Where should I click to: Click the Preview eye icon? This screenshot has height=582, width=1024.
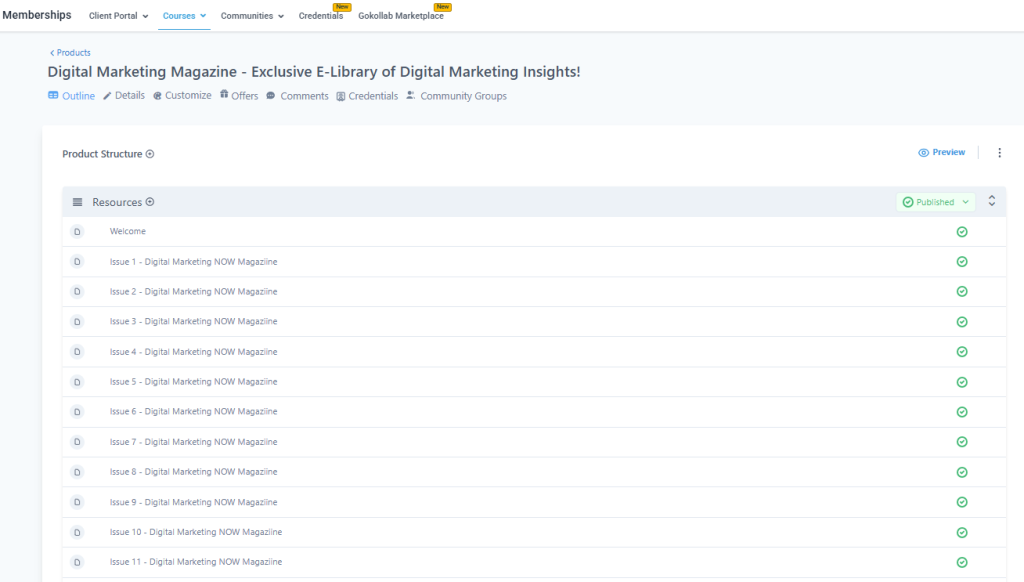922,152
